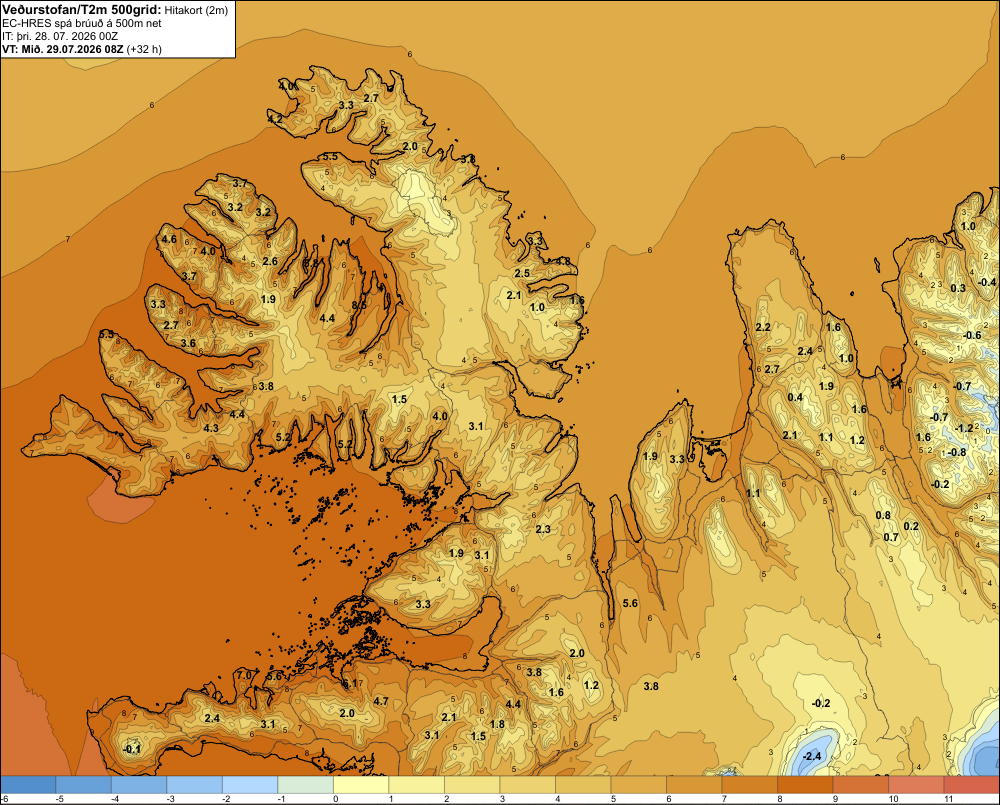Click the 4.8 temperature label on the map
The width and height of the screenshot is (1000, 805).
pos(563,262)
